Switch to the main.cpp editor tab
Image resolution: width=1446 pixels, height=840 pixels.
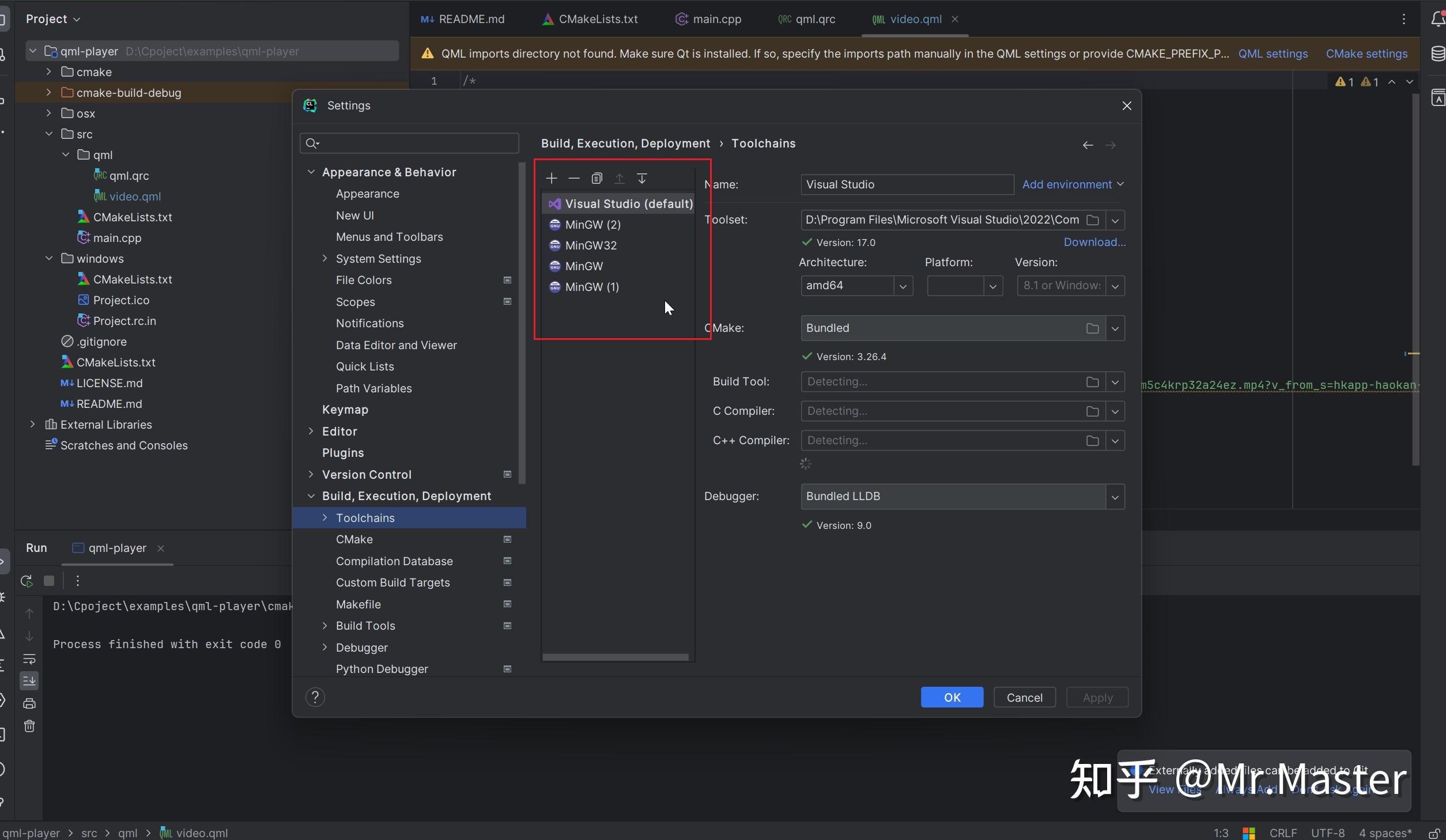(x=716, y=18)
